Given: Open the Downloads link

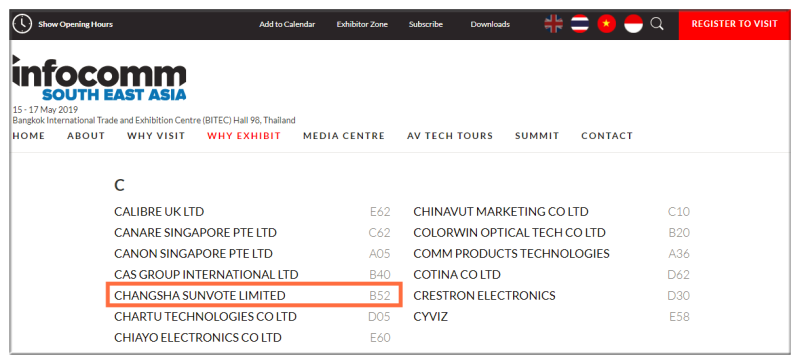Looking at the screenshot, I should [x=490, y=24].
